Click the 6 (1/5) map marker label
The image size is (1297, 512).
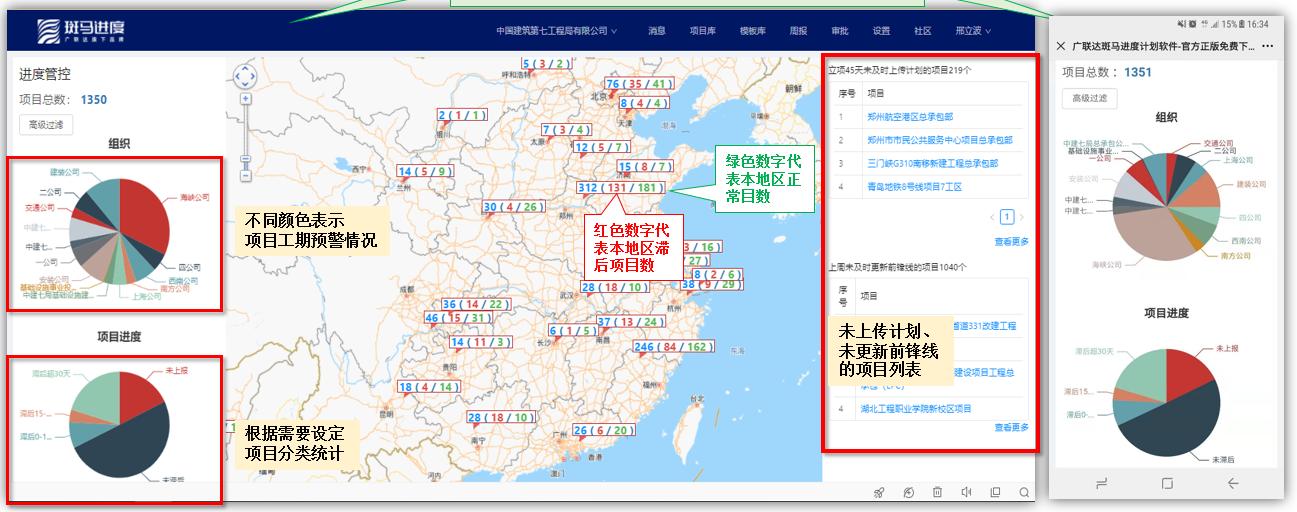tap(573, 331)
